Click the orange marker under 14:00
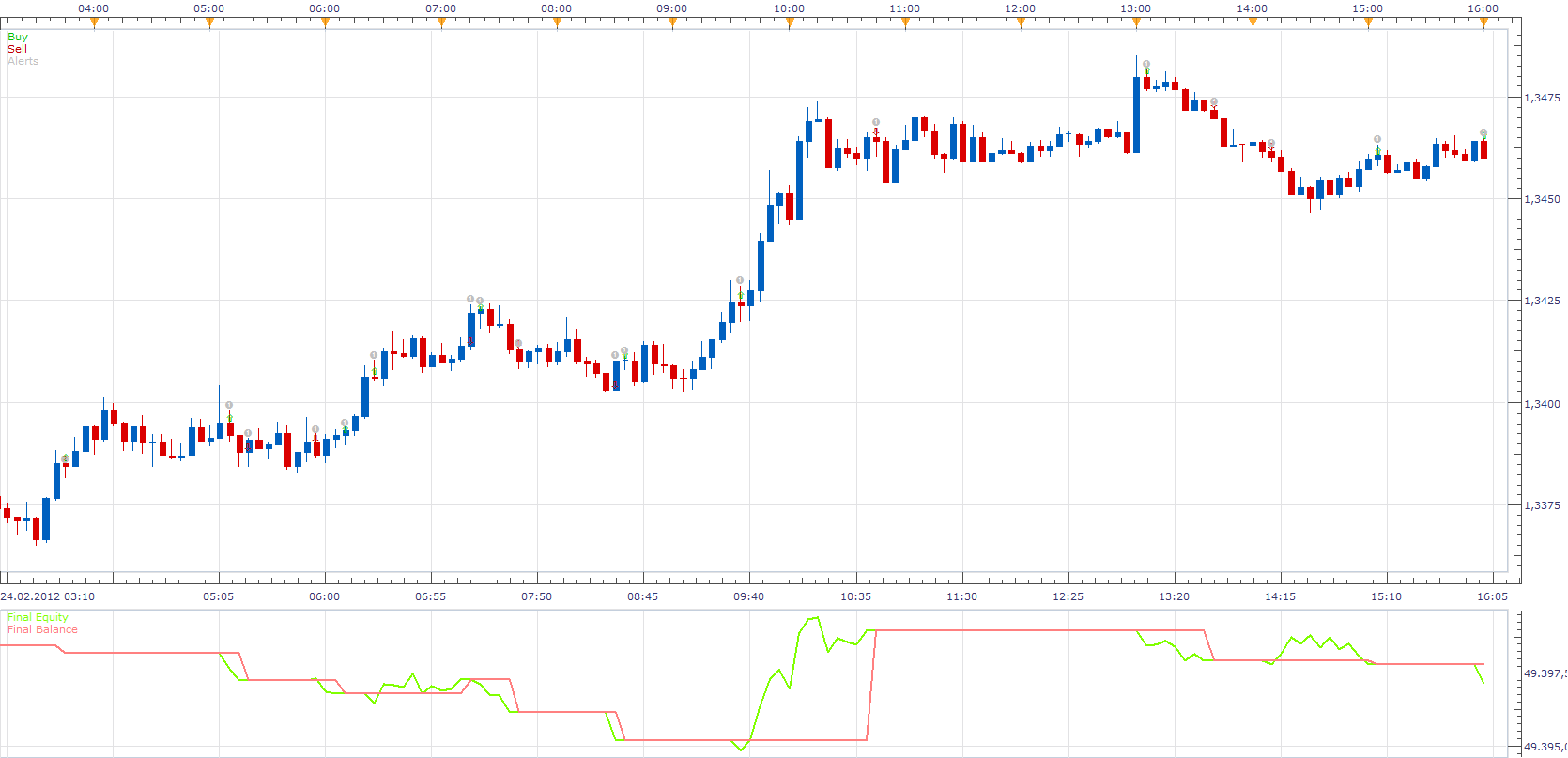Image resolution: width=1568 pixels, height=758 pixels. [1253, 23]
